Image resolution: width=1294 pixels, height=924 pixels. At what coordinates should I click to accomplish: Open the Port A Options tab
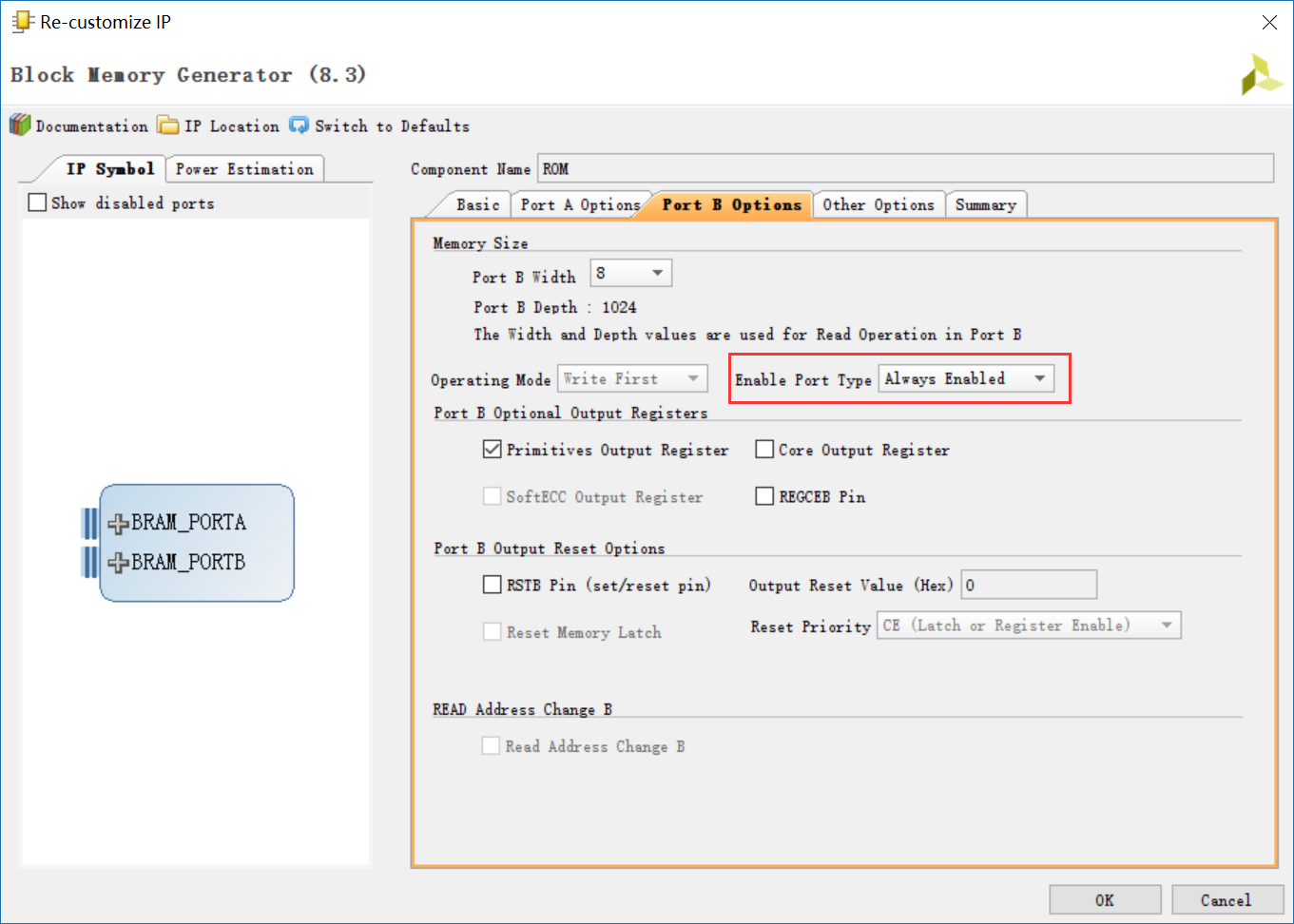(580, 204)
